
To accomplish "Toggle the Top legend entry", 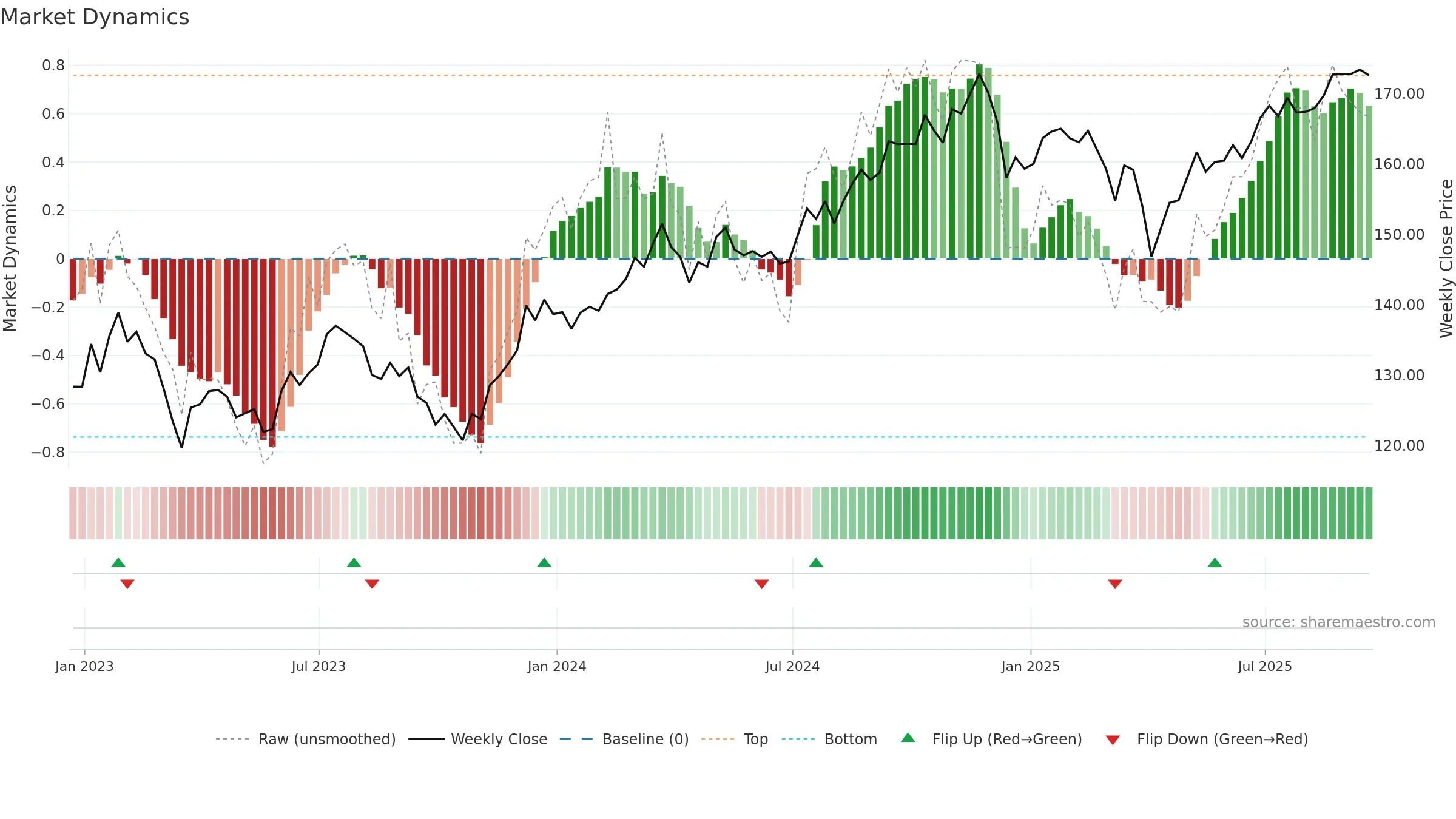I will point(735,739).
